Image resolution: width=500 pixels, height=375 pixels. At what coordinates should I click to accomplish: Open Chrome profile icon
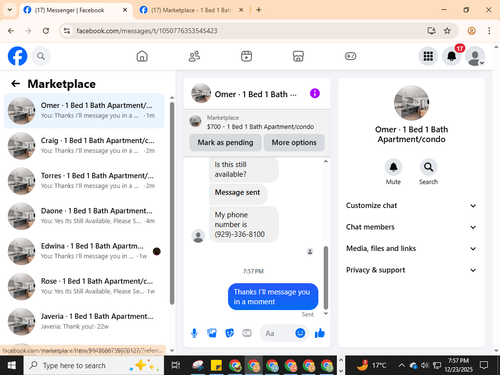[471, 31]
